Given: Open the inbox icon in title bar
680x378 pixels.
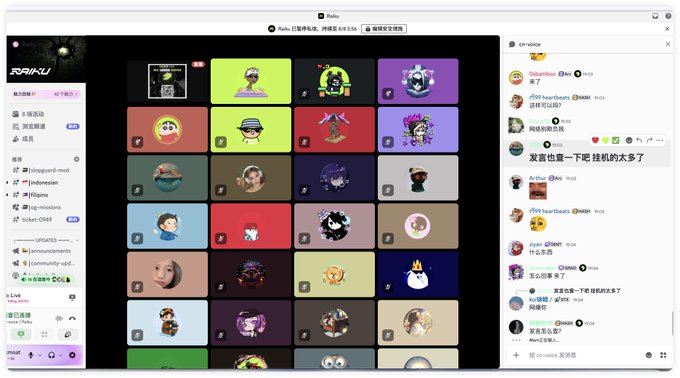Looking at the screenshot, I should click(x=655, y=16).
